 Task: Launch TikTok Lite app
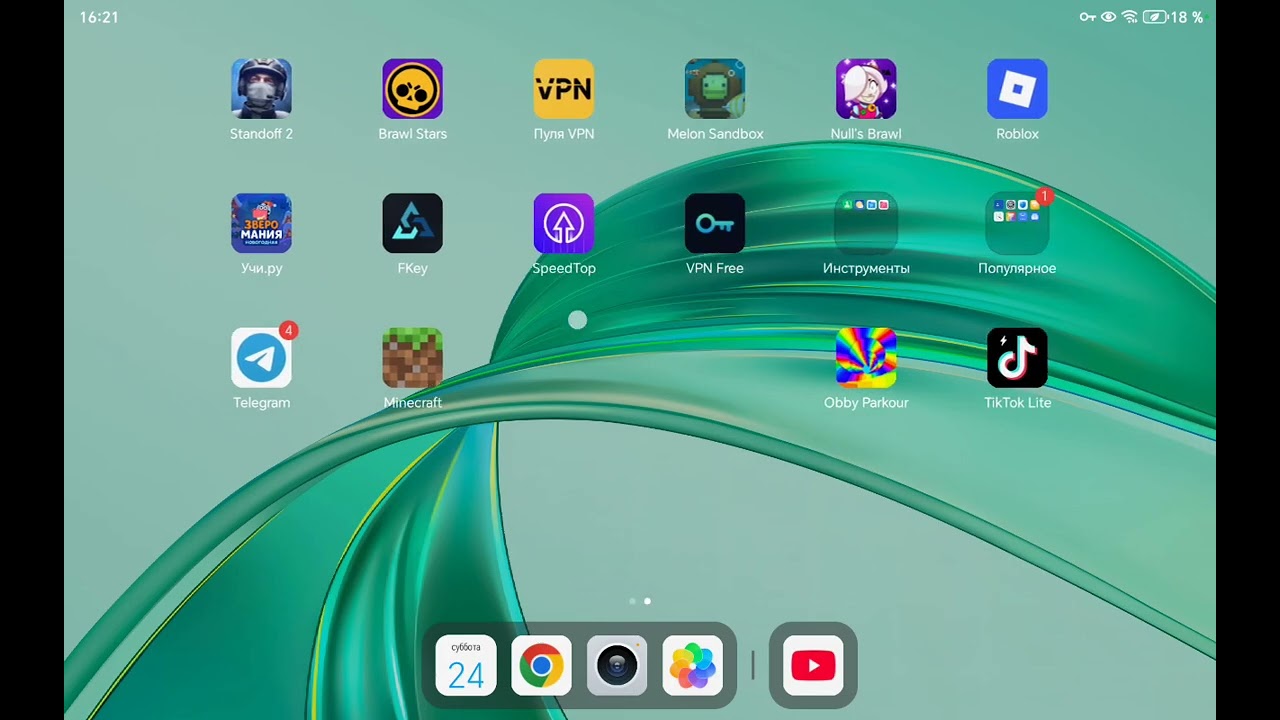[x=1017, y=358]
